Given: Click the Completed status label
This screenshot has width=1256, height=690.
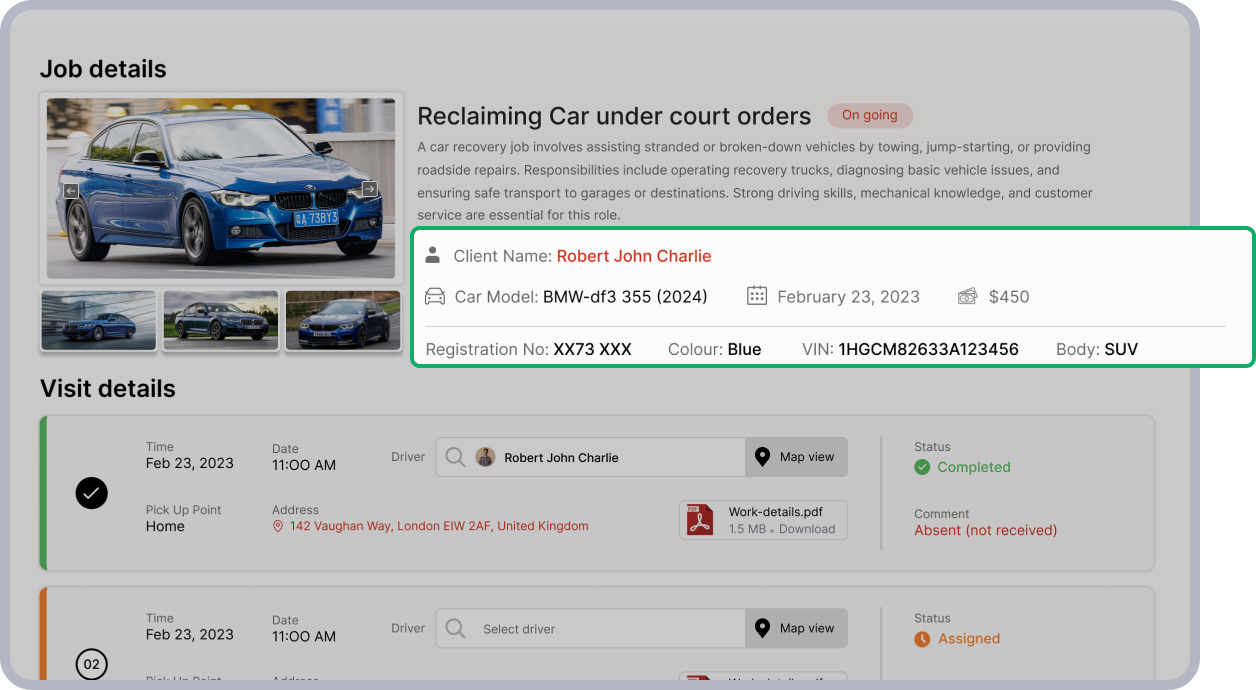Looking at the screenshot, I should click(x=974, y=467).
